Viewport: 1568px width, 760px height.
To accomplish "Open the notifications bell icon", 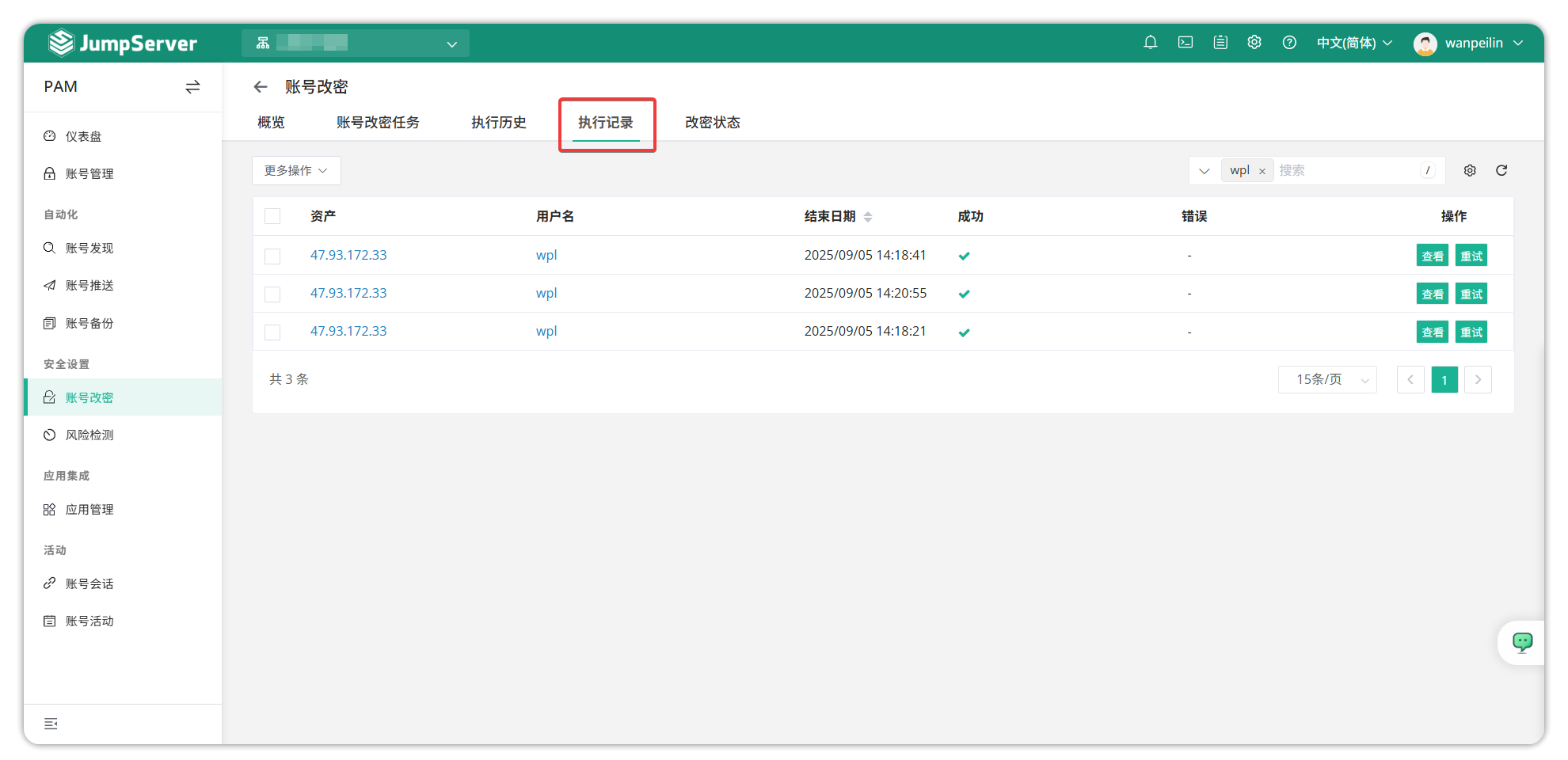I will (1150, 43).
